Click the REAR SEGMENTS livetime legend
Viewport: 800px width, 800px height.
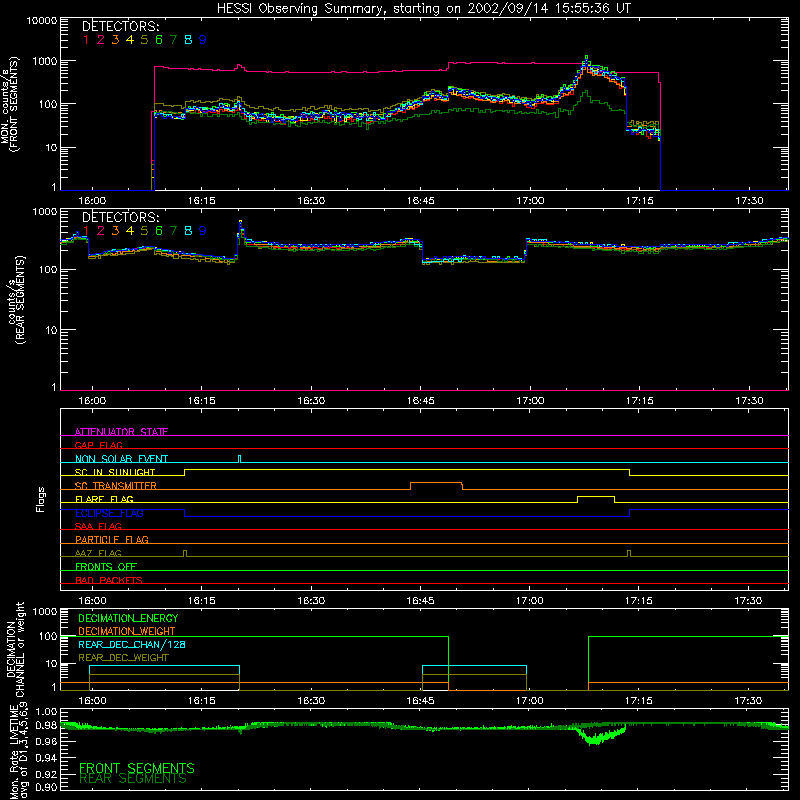tap(133, 779)
